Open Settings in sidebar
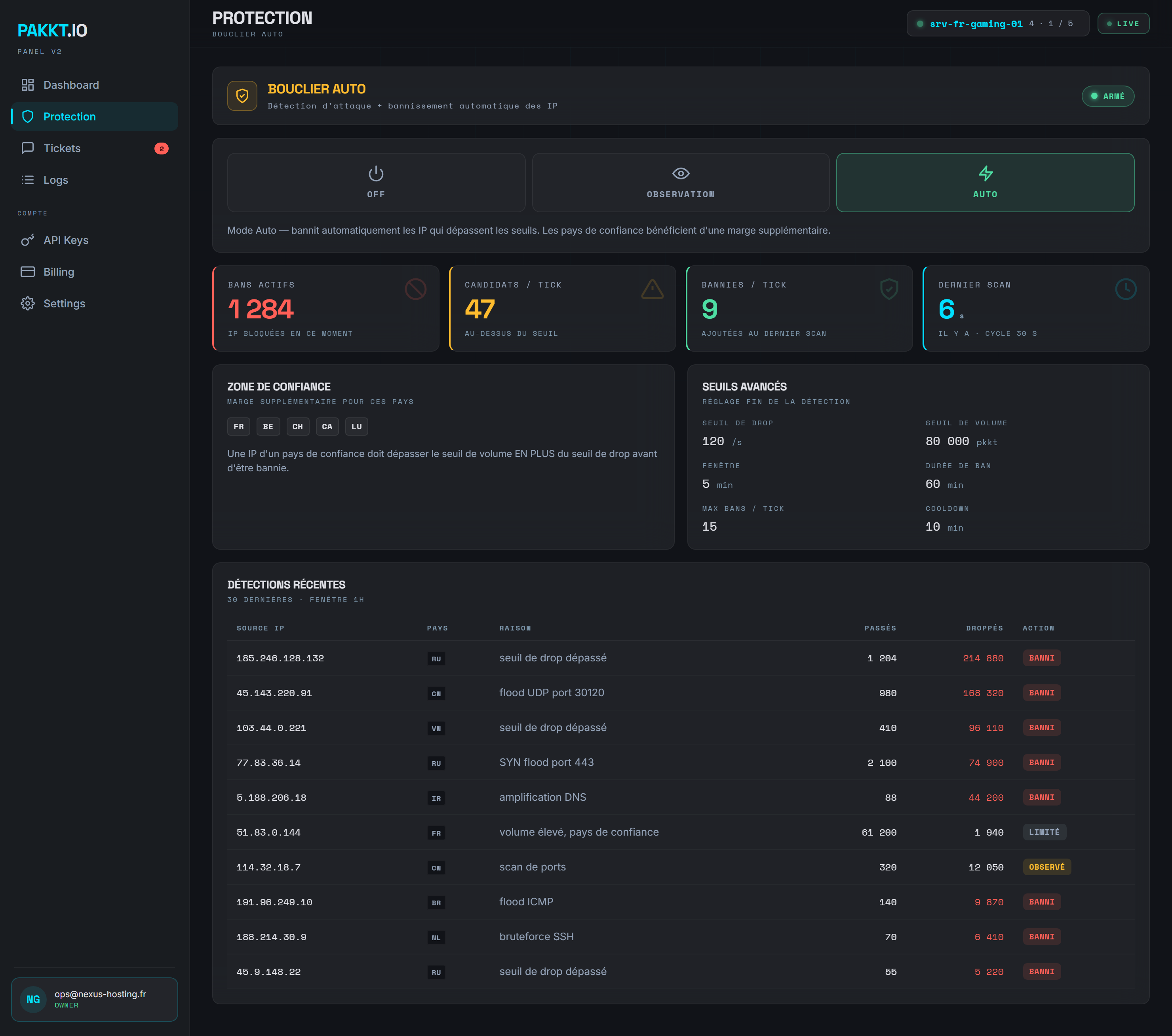This screenshot has height=1036, width=1172. 95,303
